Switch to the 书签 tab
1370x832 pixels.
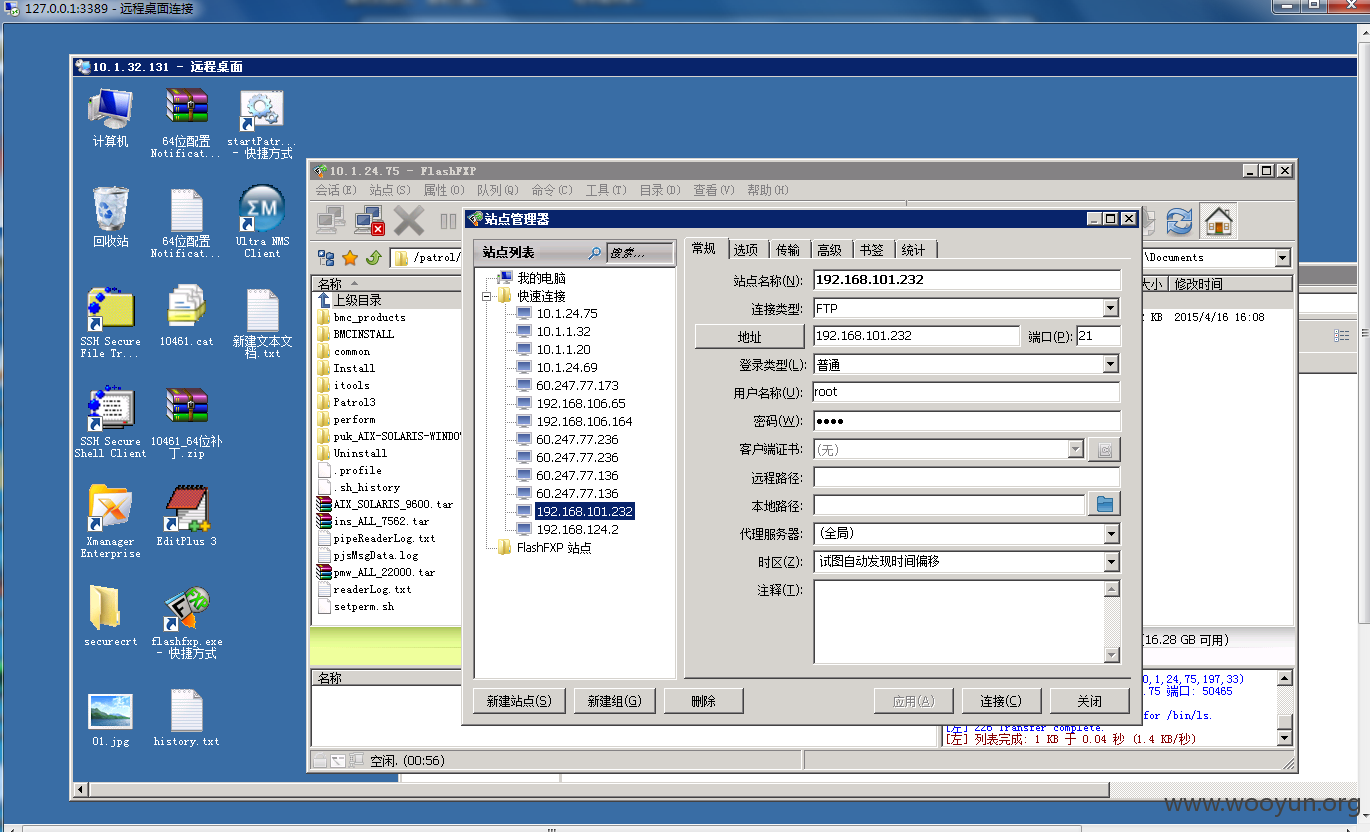coord(871,249)
